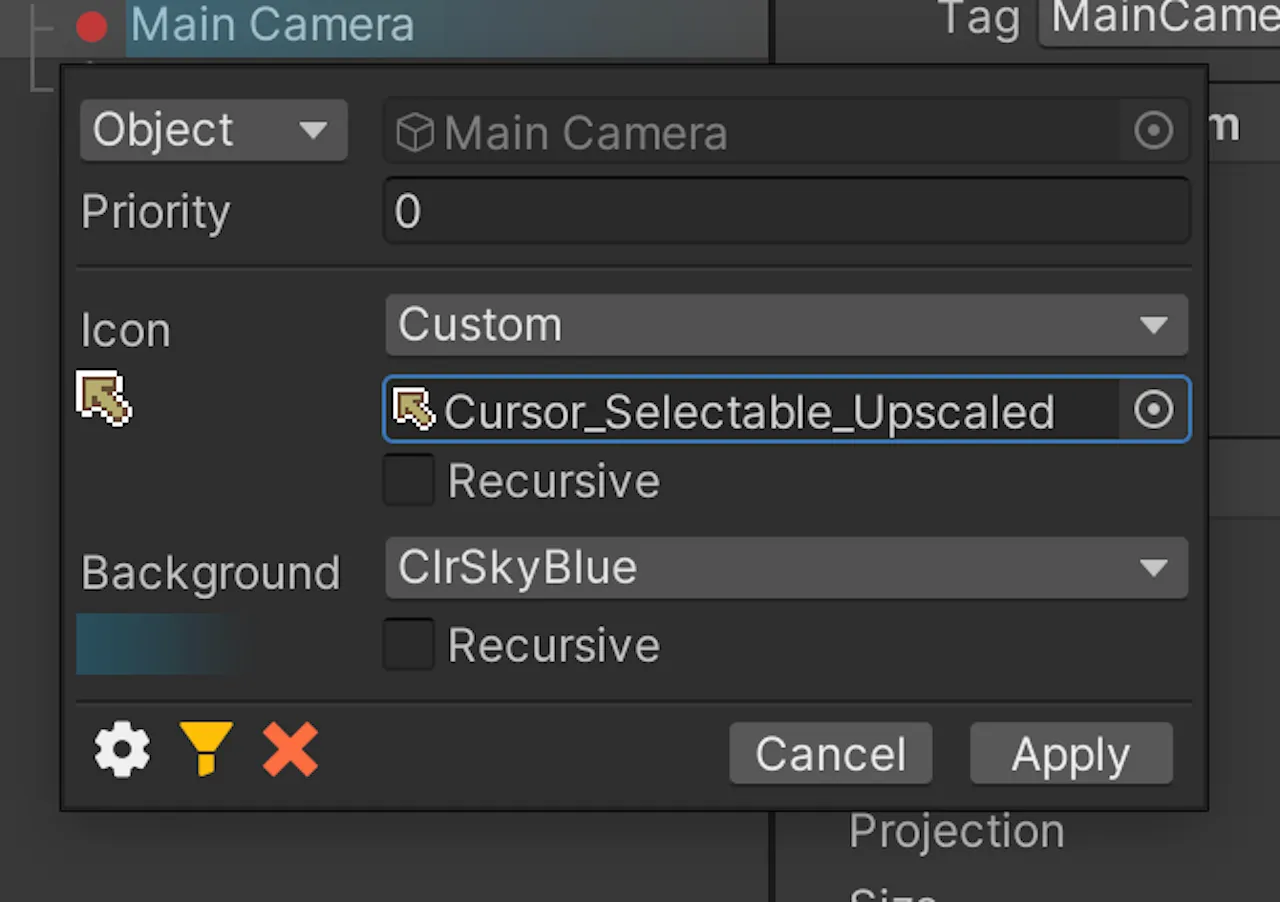Click the cursor icon preview under Icon label
Viewport: 1280px width, 902px height.
click(x=104, y=398)
